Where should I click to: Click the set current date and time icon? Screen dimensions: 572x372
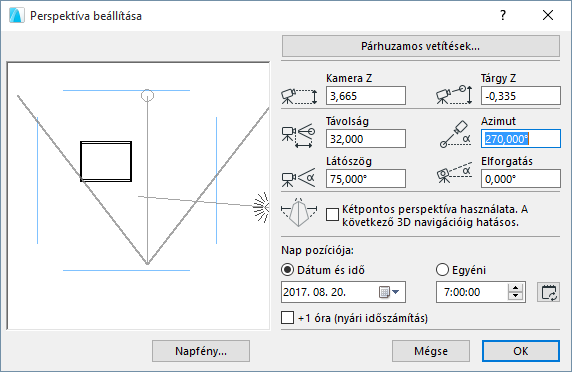pos(549,292)
